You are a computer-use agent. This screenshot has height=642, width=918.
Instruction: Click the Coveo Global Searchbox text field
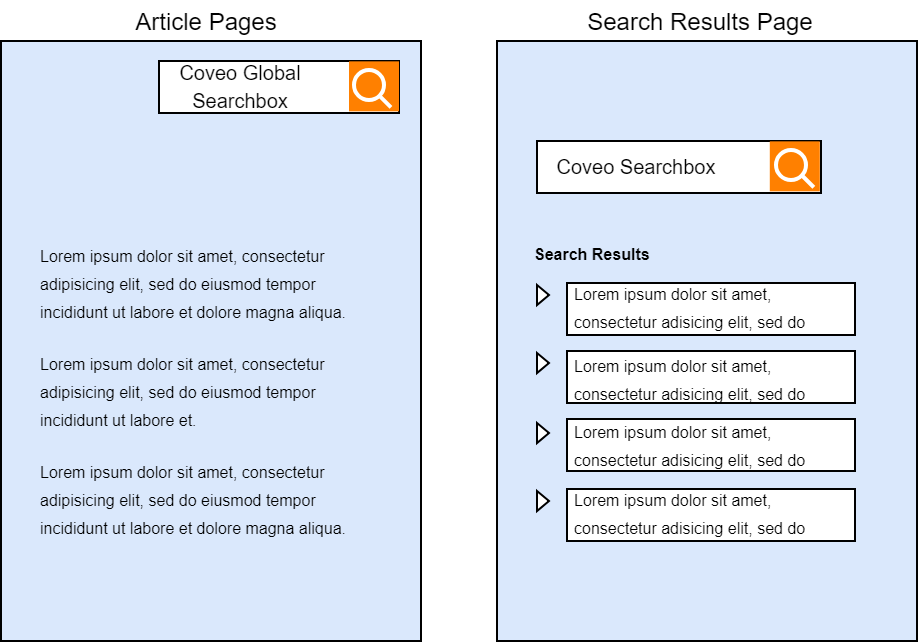(254, 87)
